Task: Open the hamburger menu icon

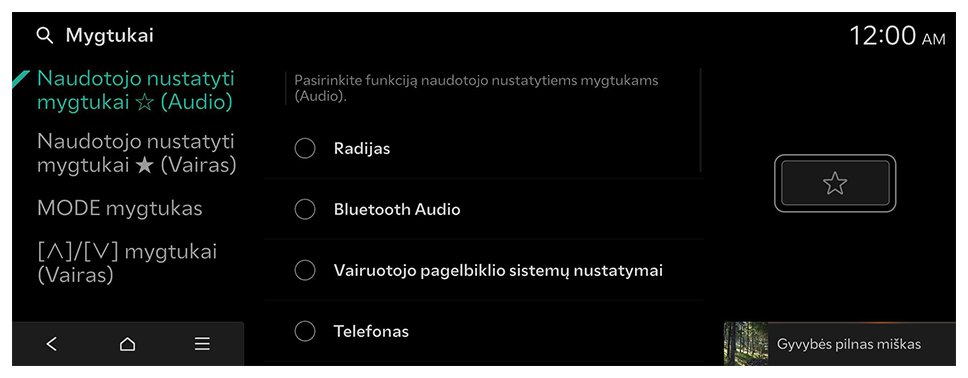Action: point(202,344)
